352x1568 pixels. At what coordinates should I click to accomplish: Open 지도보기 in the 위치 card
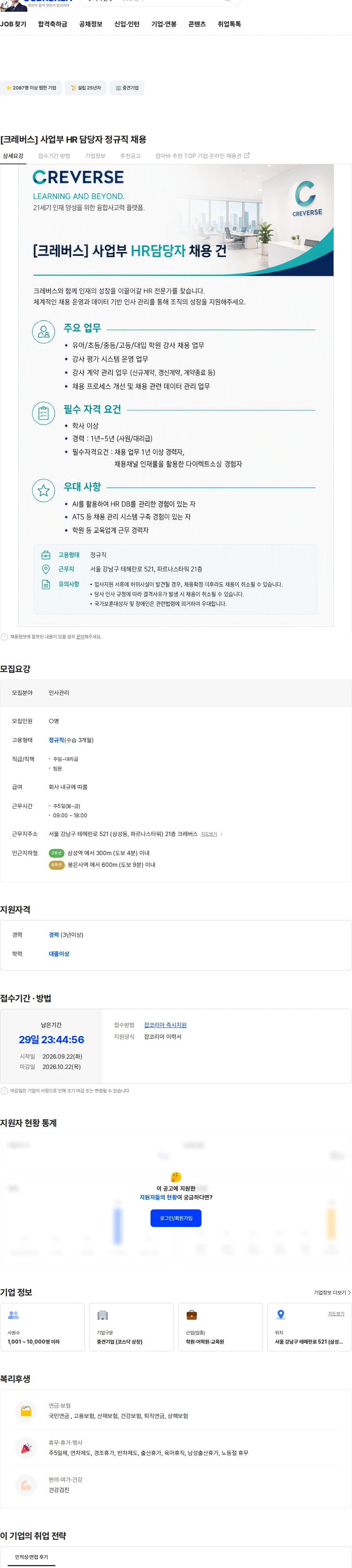pyautogui.click(x=336, y=1314)
